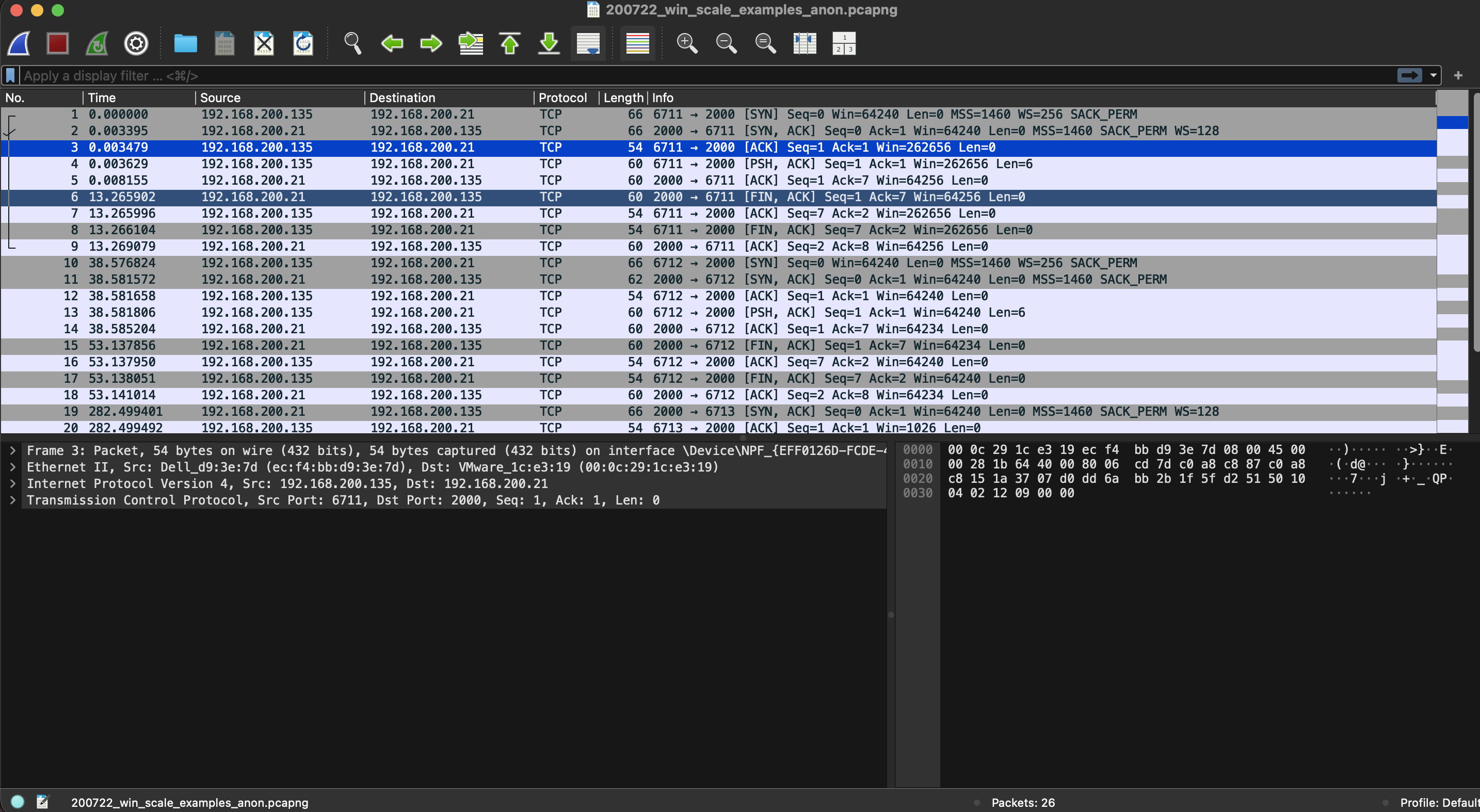
Task: Open expert information status circle icon
Action: 17,802
